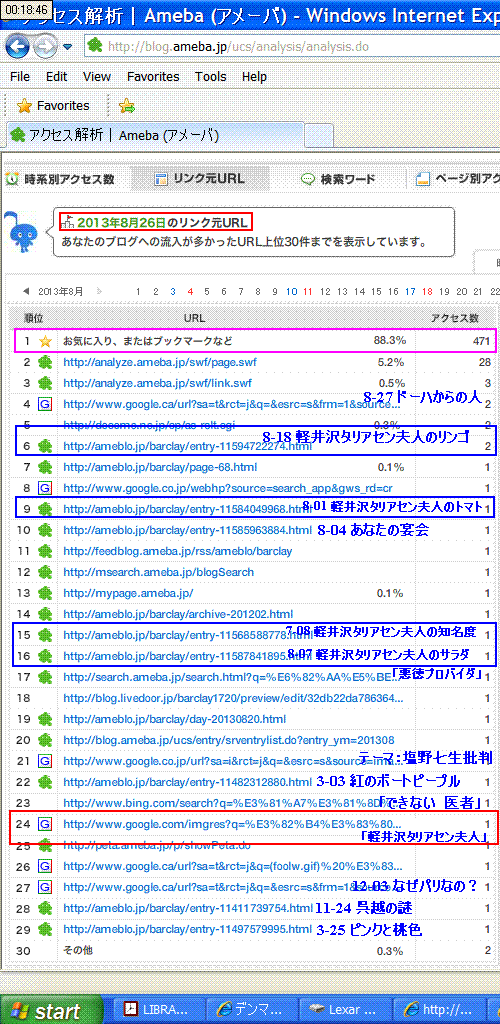Open the entry-11482312880.html link
The image size is (500, 1024).
pyautogui.click(x=187, y=782)
